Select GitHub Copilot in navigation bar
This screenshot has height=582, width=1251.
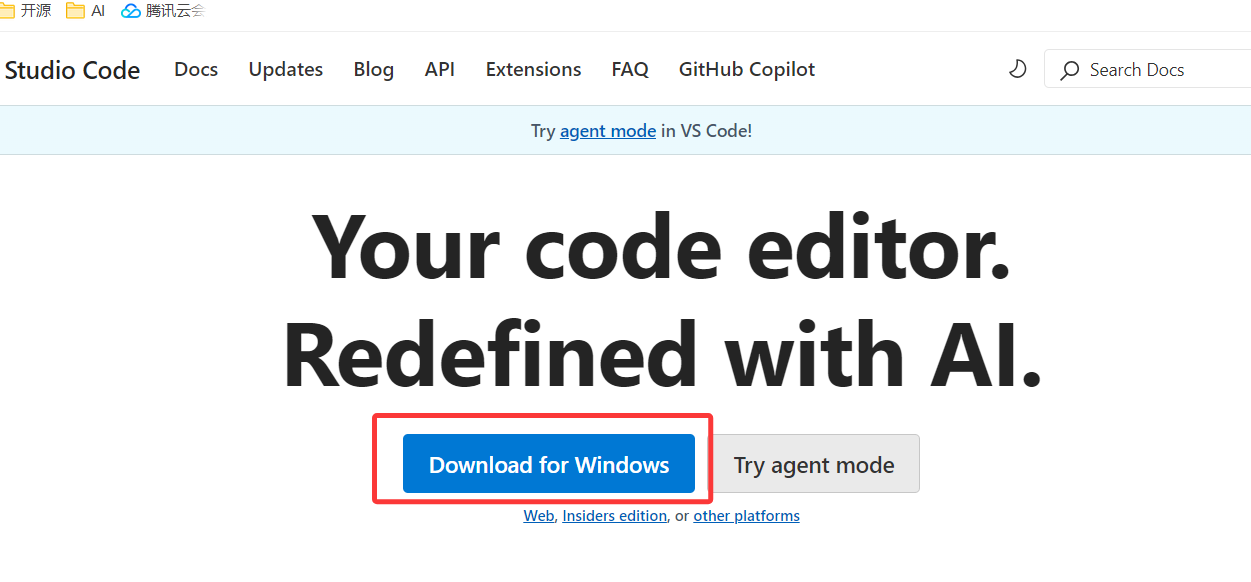(746, 70)
